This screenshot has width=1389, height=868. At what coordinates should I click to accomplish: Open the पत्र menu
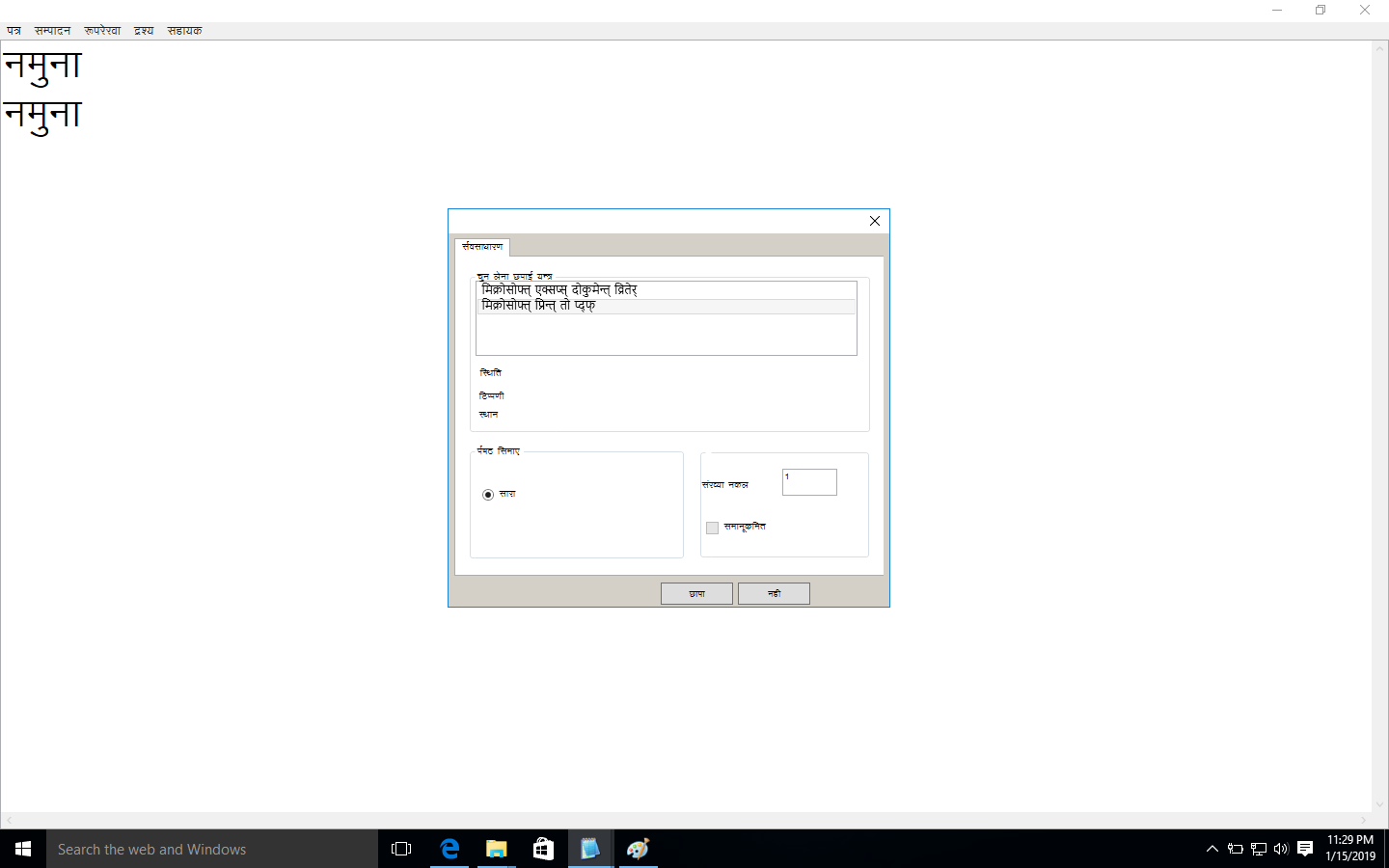14,31
